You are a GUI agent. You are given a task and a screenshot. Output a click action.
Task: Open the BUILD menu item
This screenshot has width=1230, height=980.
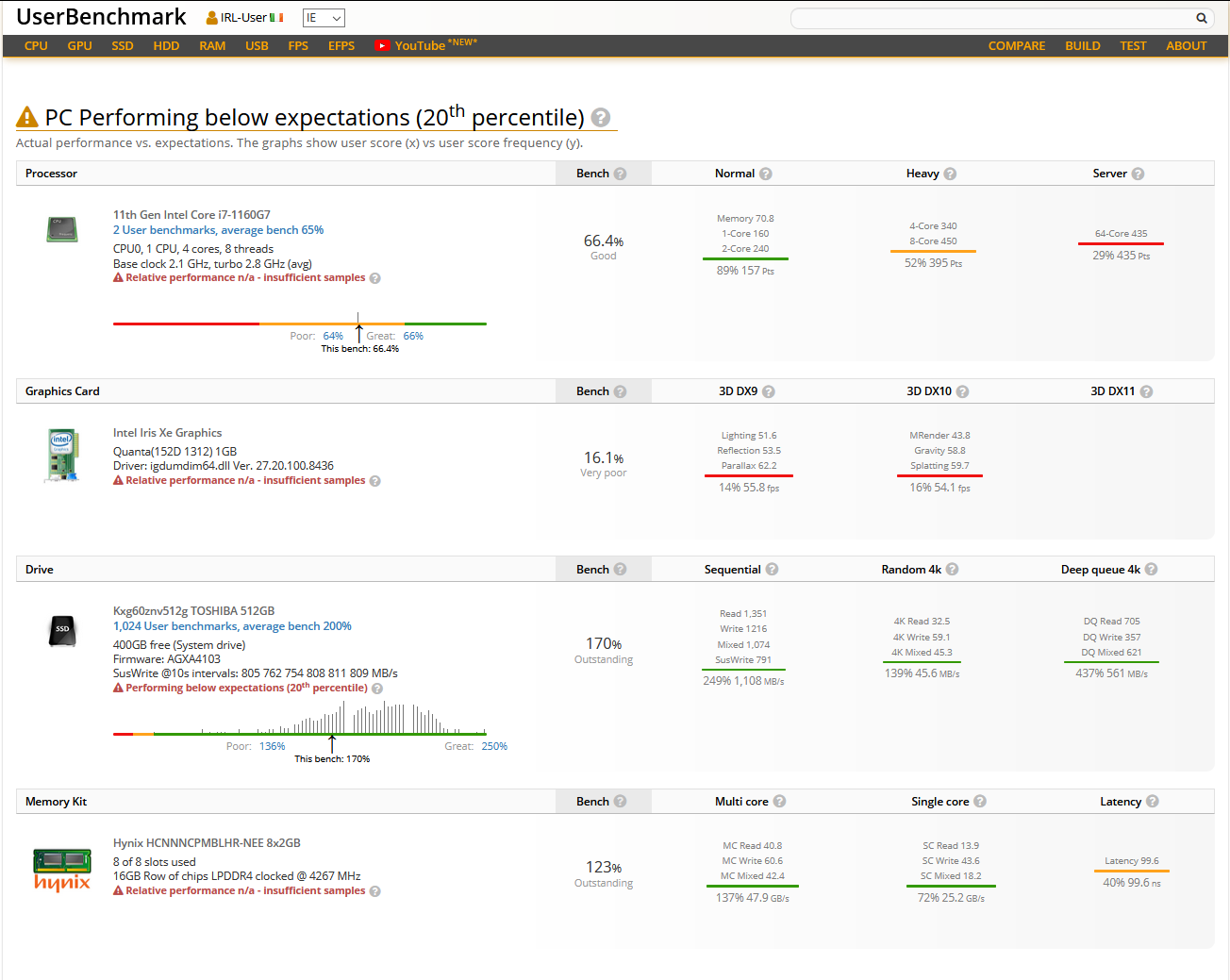pyautogui.click(x=1082, y=46)
